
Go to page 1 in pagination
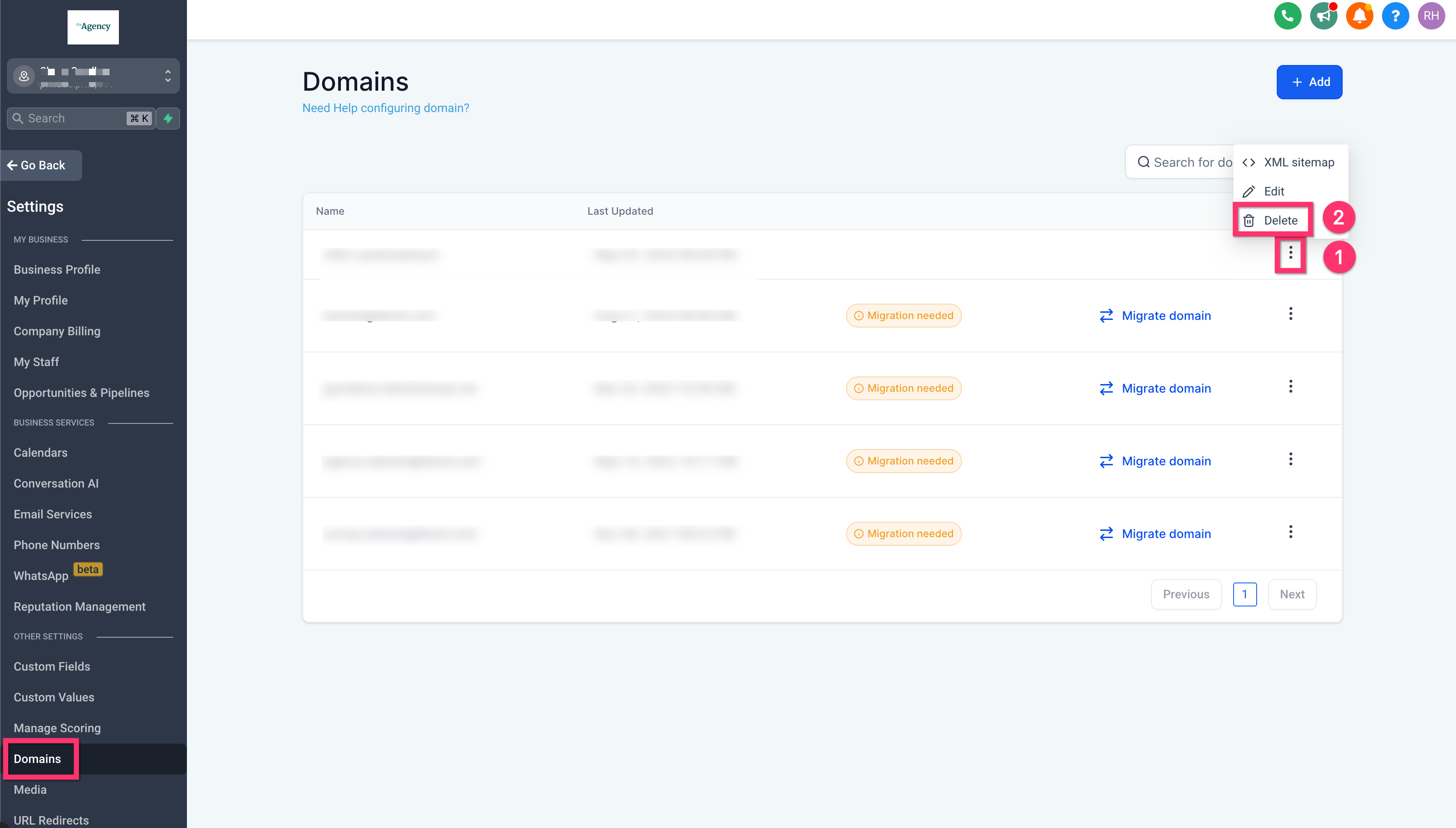1244,594
